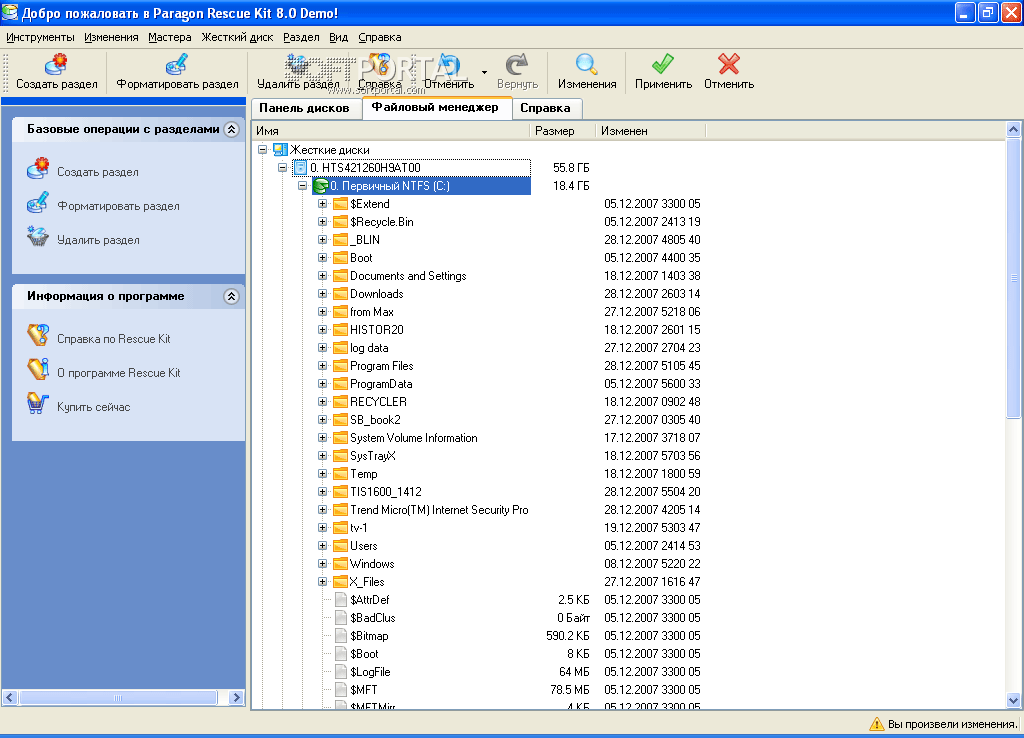Click the info icon beside О программе Rescue Kit
Viewport: 1024px width, 738px height.
[x=38, y=370]
